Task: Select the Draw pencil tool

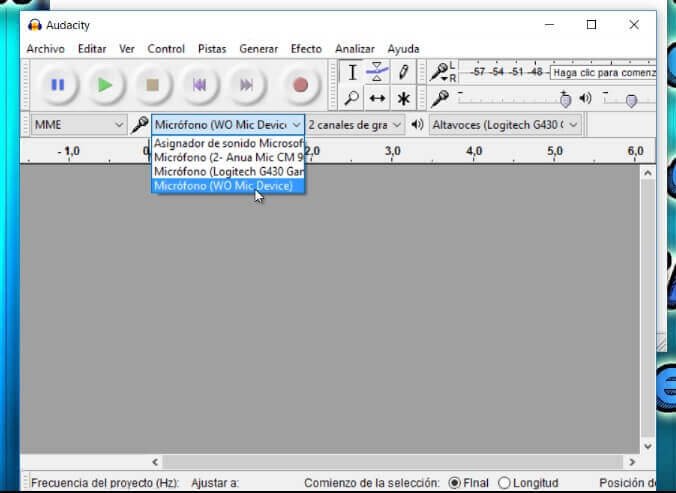Action: 403,72
